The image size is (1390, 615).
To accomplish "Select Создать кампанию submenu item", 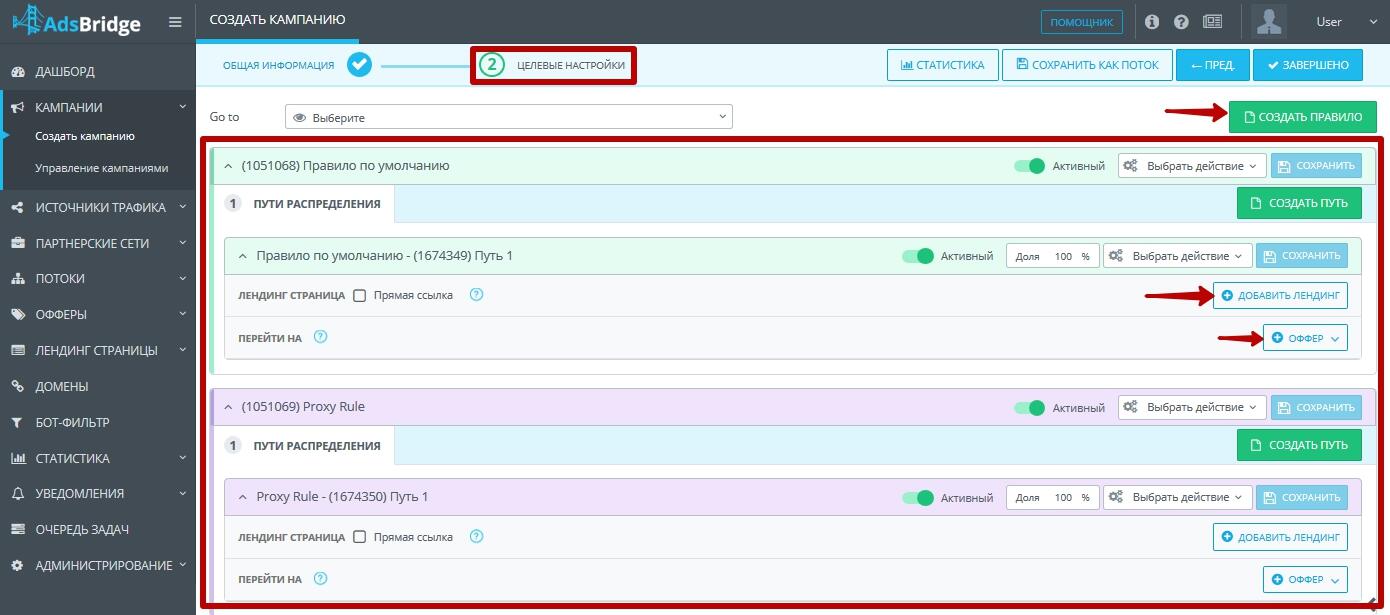I will click(85, 136).
